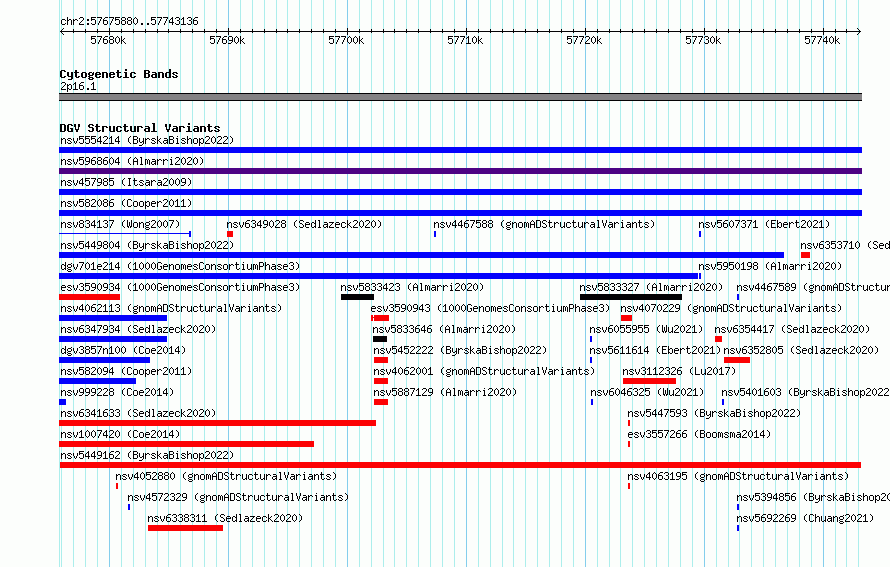
Task: Select the esv3557266 (Boomsma2014) label
Action: [699, 434]
